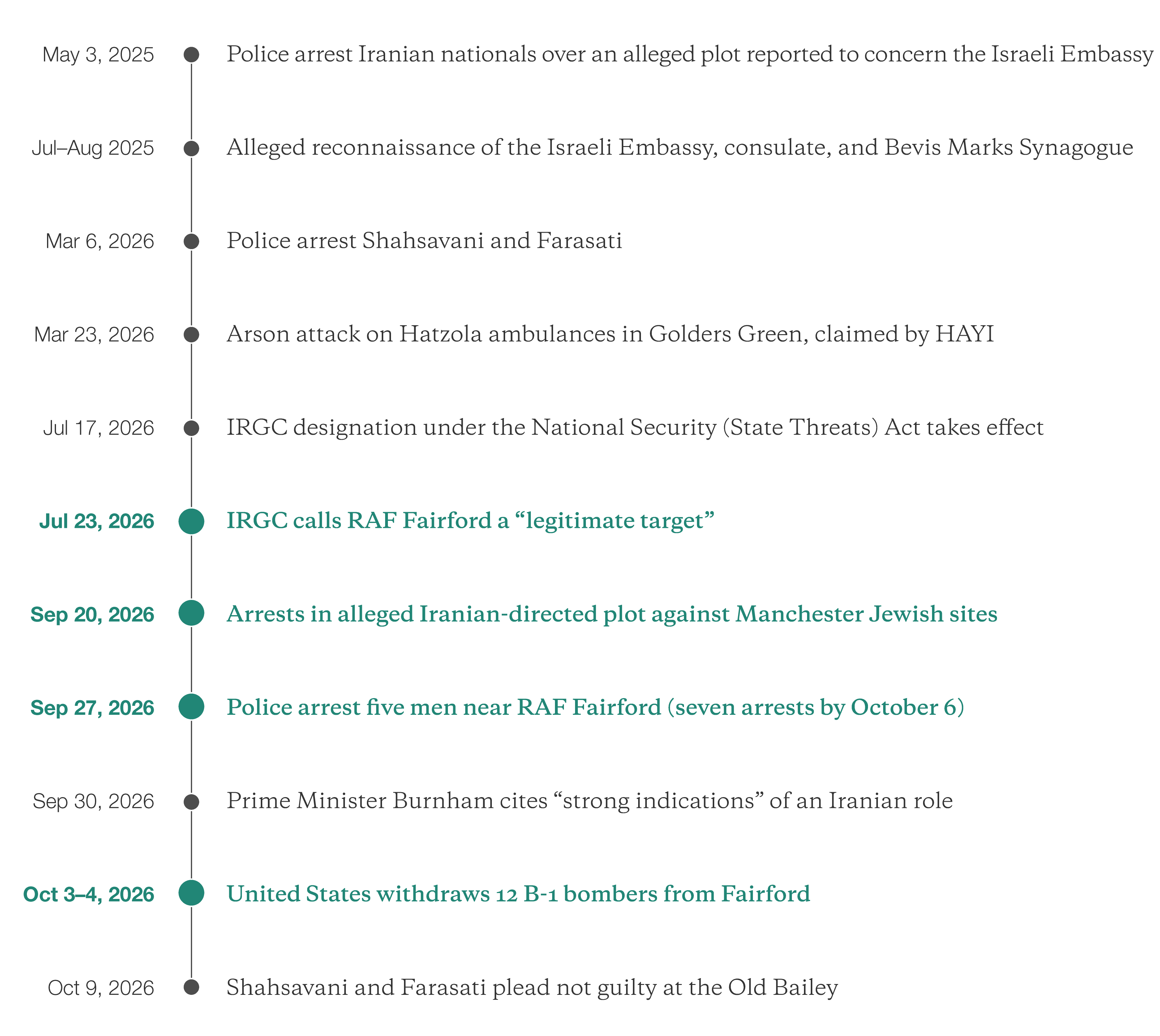
Task: Select the Mar 23, 2026 timeline dot
Action: 191,335
